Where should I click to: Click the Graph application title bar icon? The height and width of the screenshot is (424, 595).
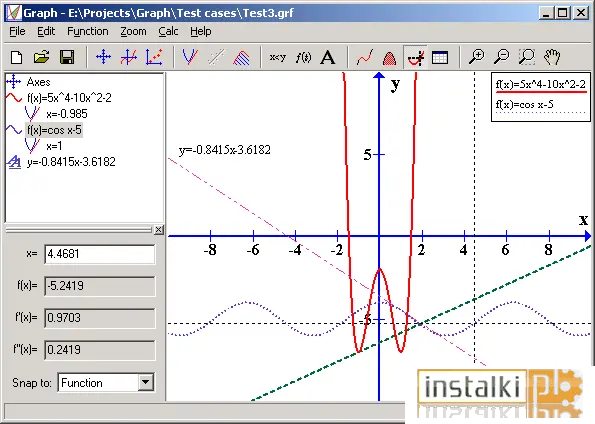click(x=13, y=13)
